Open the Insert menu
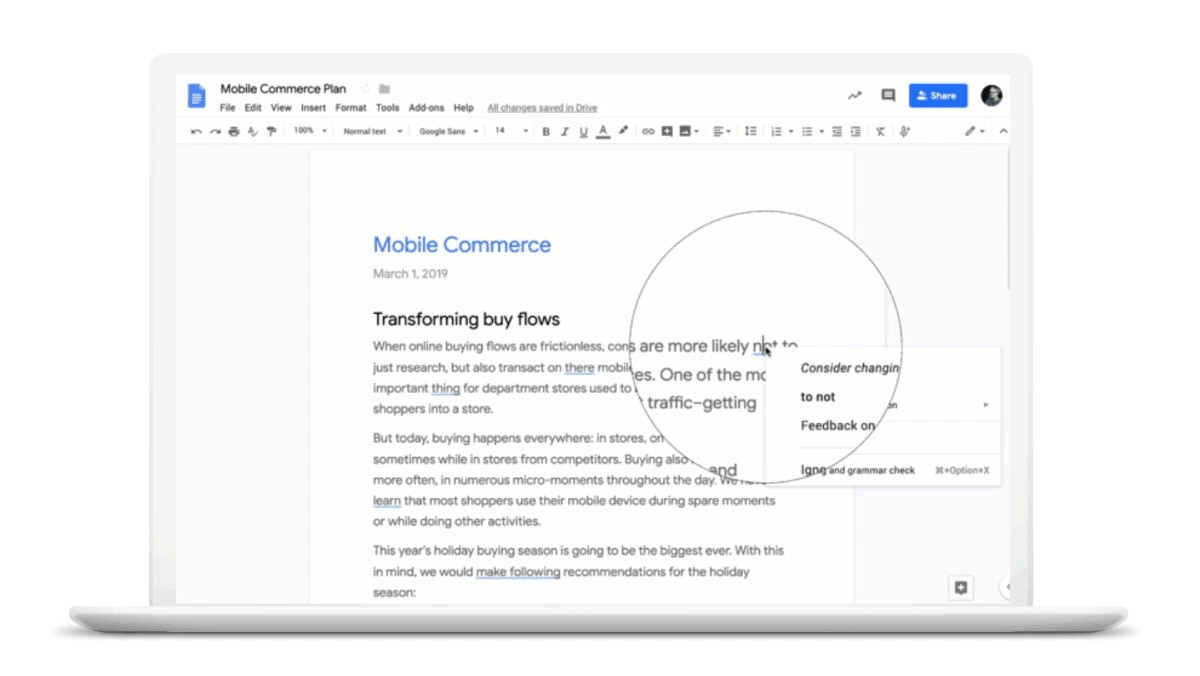 [313, 108]
